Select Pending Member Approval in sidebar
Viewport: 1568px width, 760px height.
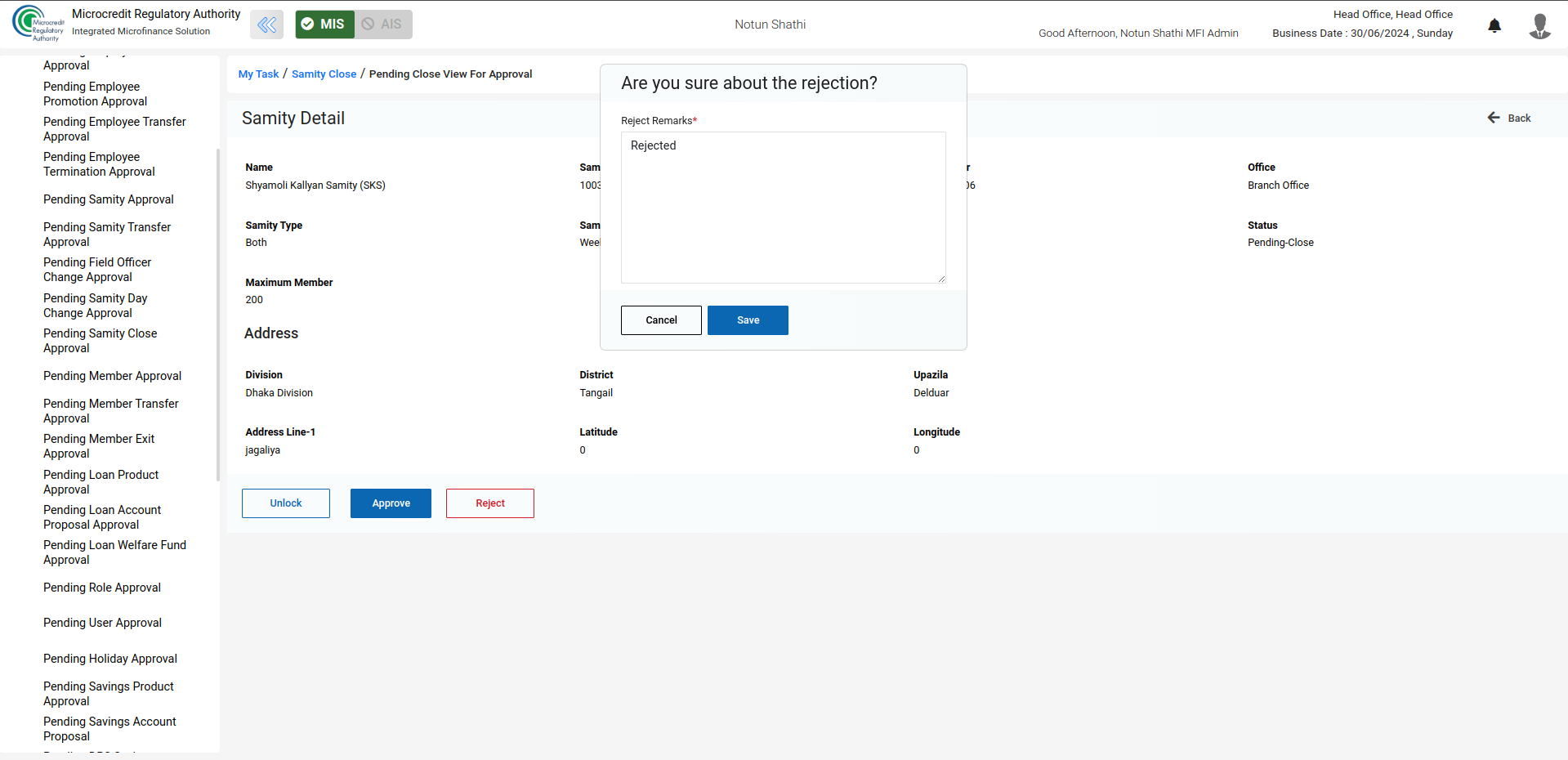pyautogui.click(x=112, y=376)
